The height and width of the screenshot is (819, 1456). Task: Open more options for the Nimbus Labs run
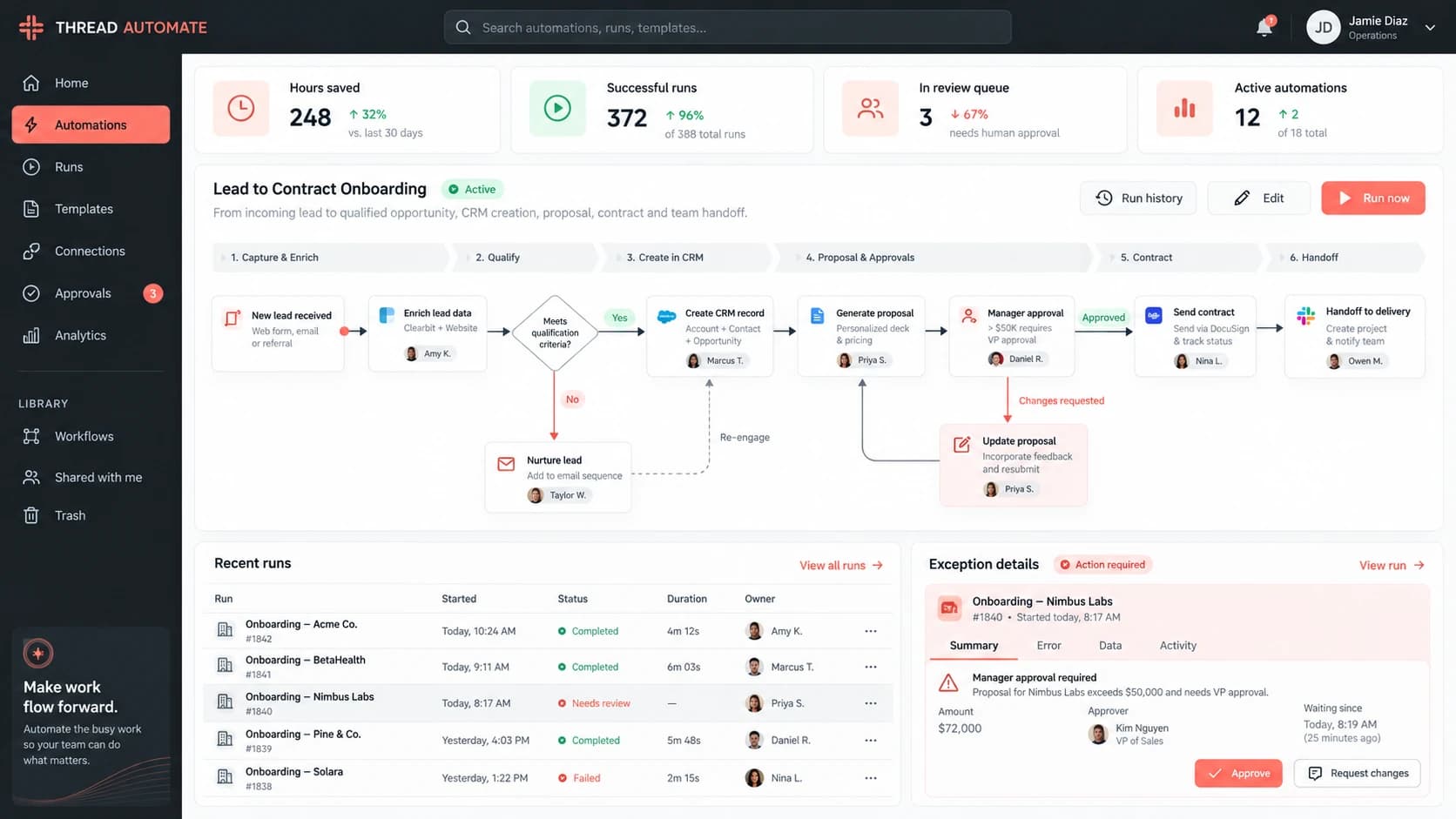871,703
